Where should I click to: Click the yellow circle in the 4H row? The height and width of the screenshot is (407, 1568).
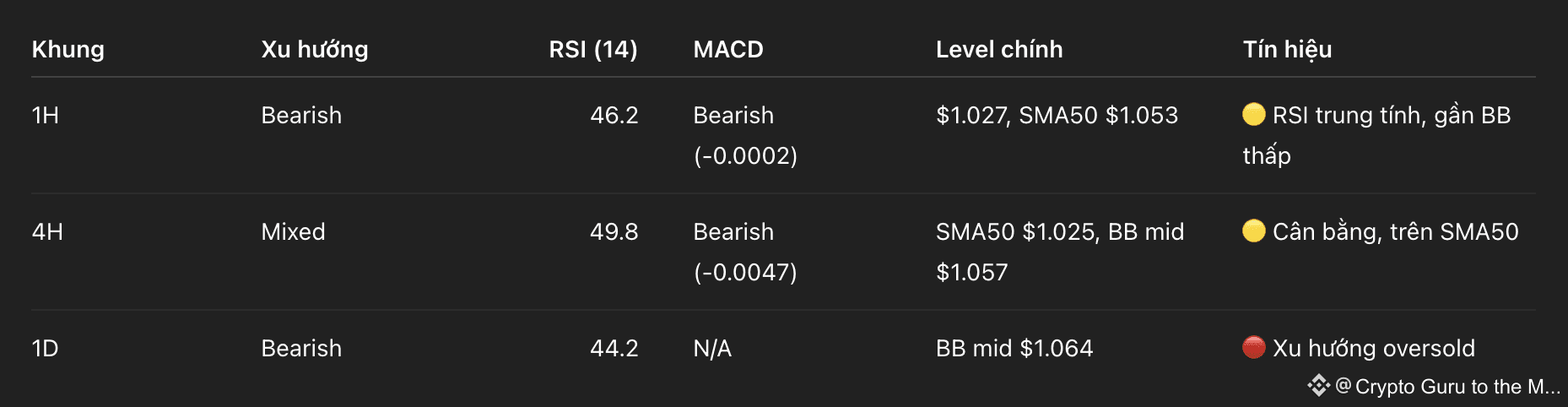1253,231
